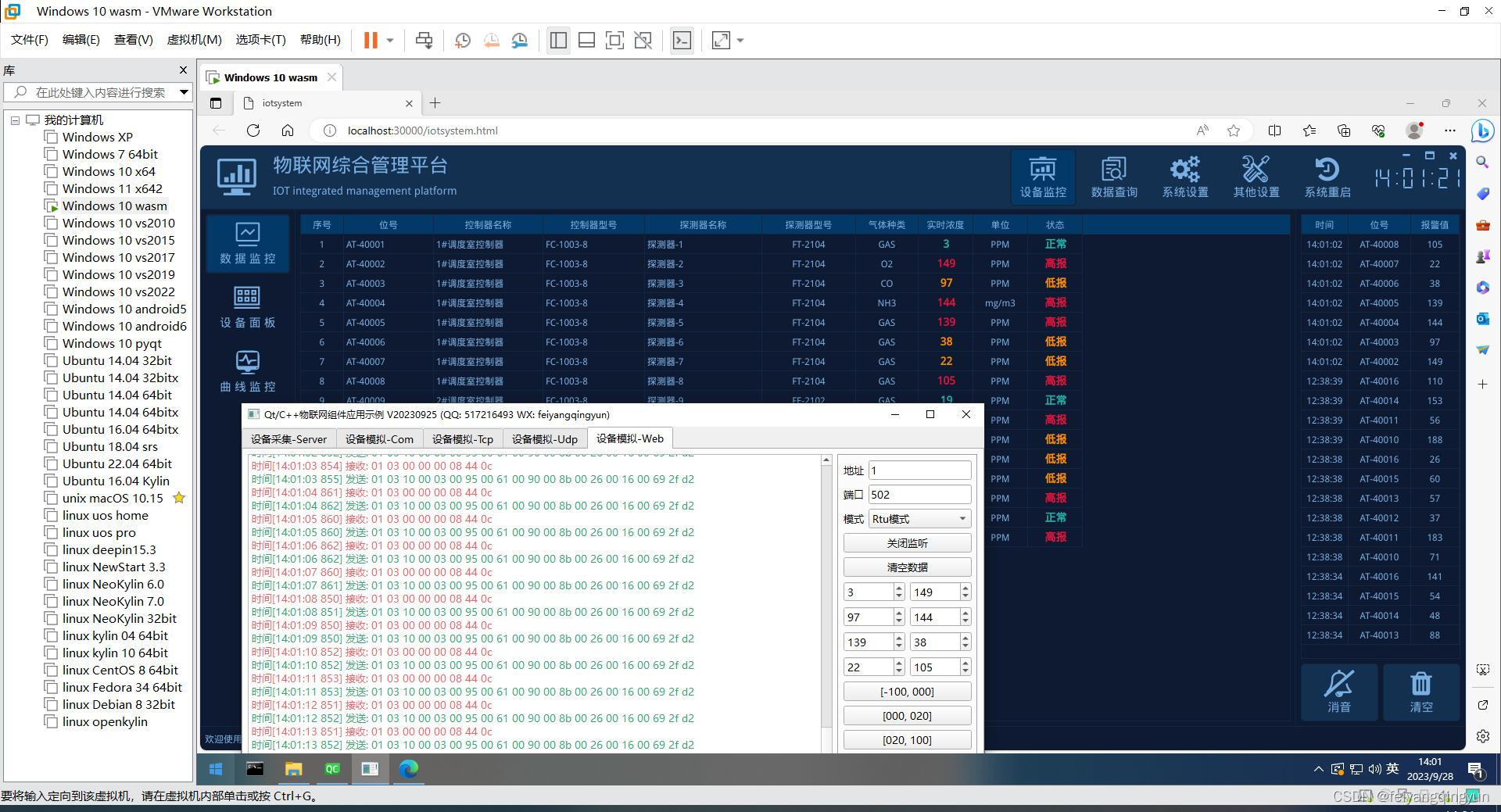1501x812 pixels.
Task: Open the 数据查询 data query page
Action: pos(1113,176)
